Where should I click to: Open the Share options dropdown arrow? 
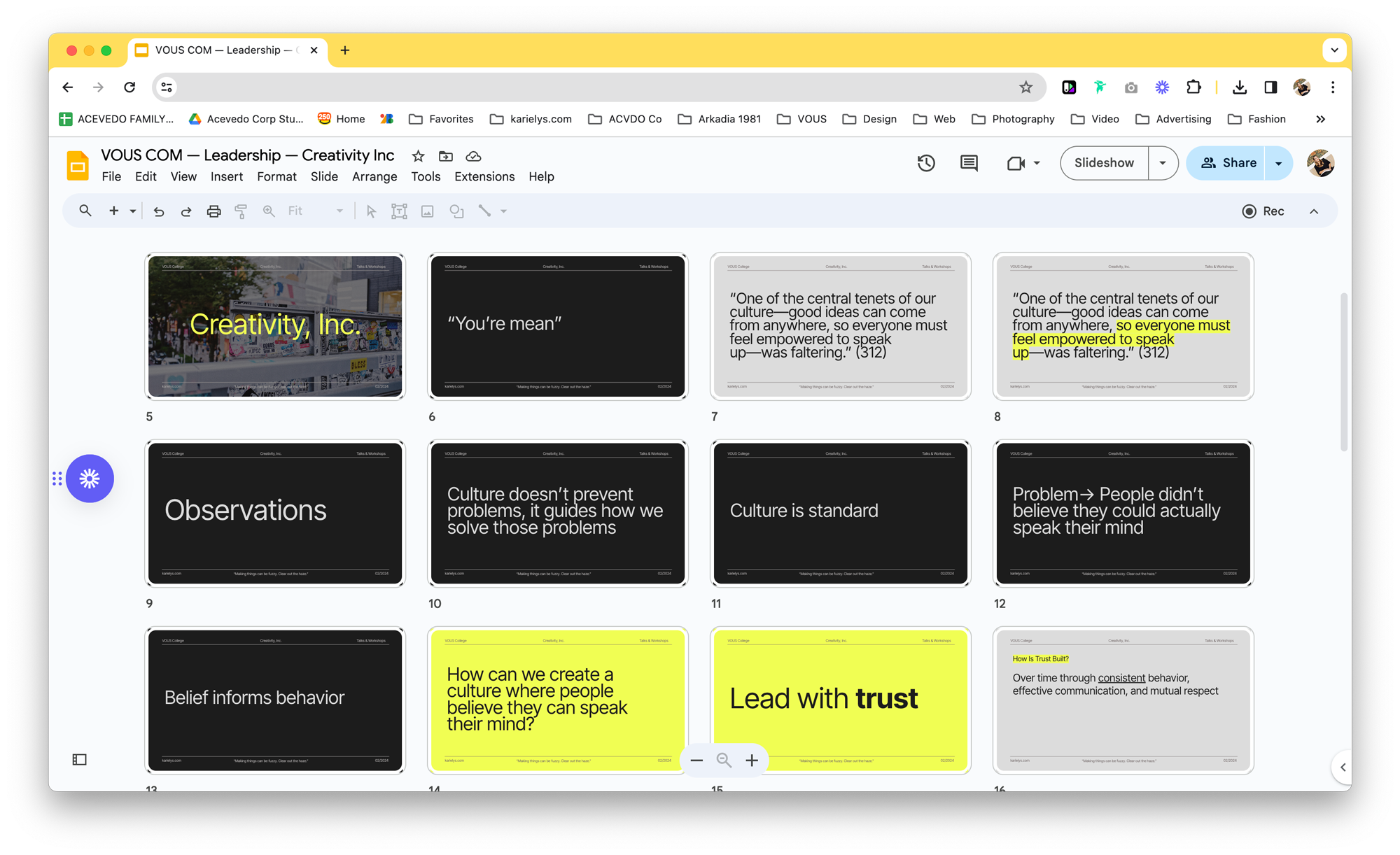click(x=1279, y=163)
